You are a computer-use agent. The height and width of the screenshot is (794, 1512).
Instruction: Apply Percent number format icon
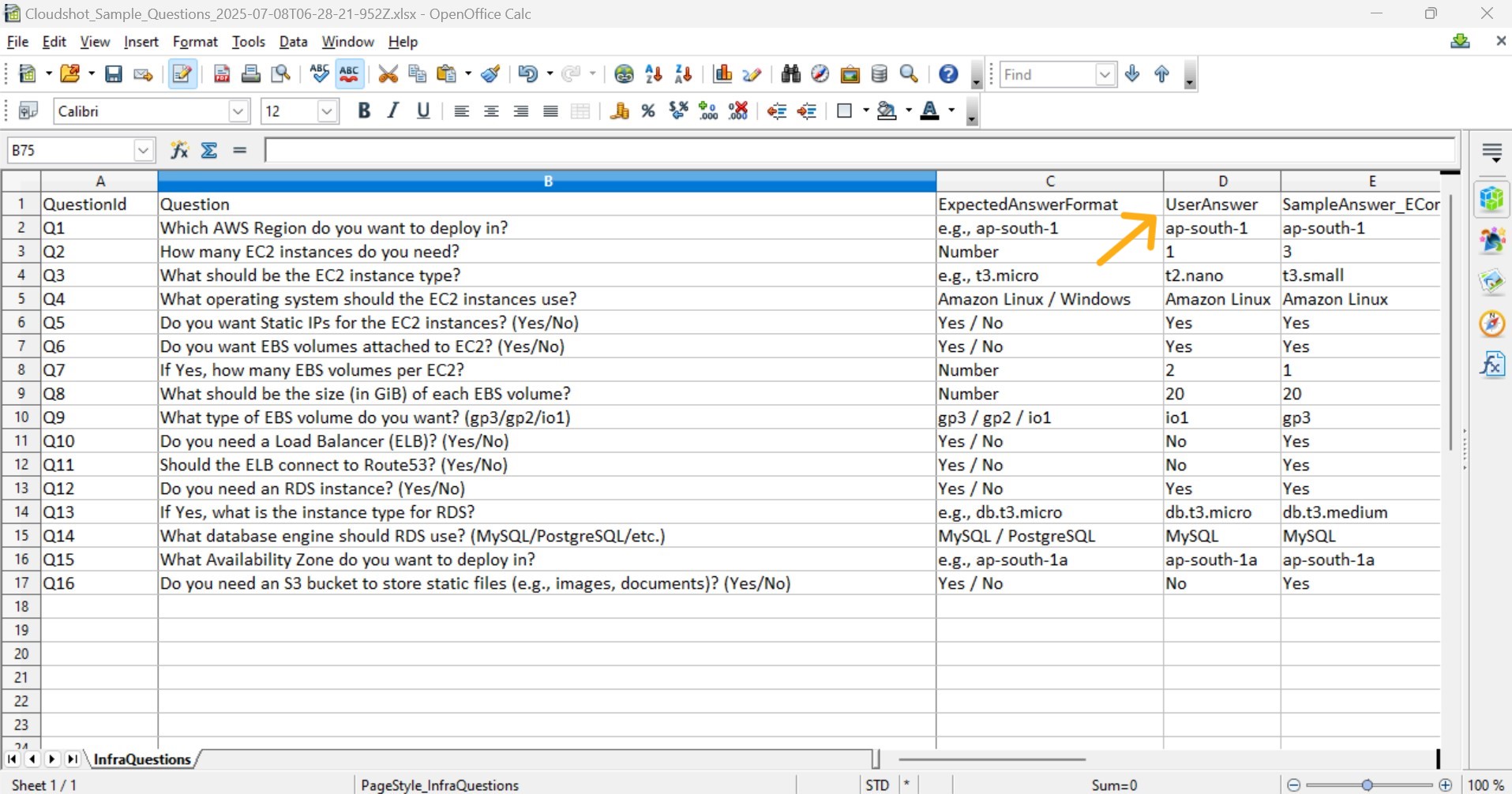pos(648,111)
